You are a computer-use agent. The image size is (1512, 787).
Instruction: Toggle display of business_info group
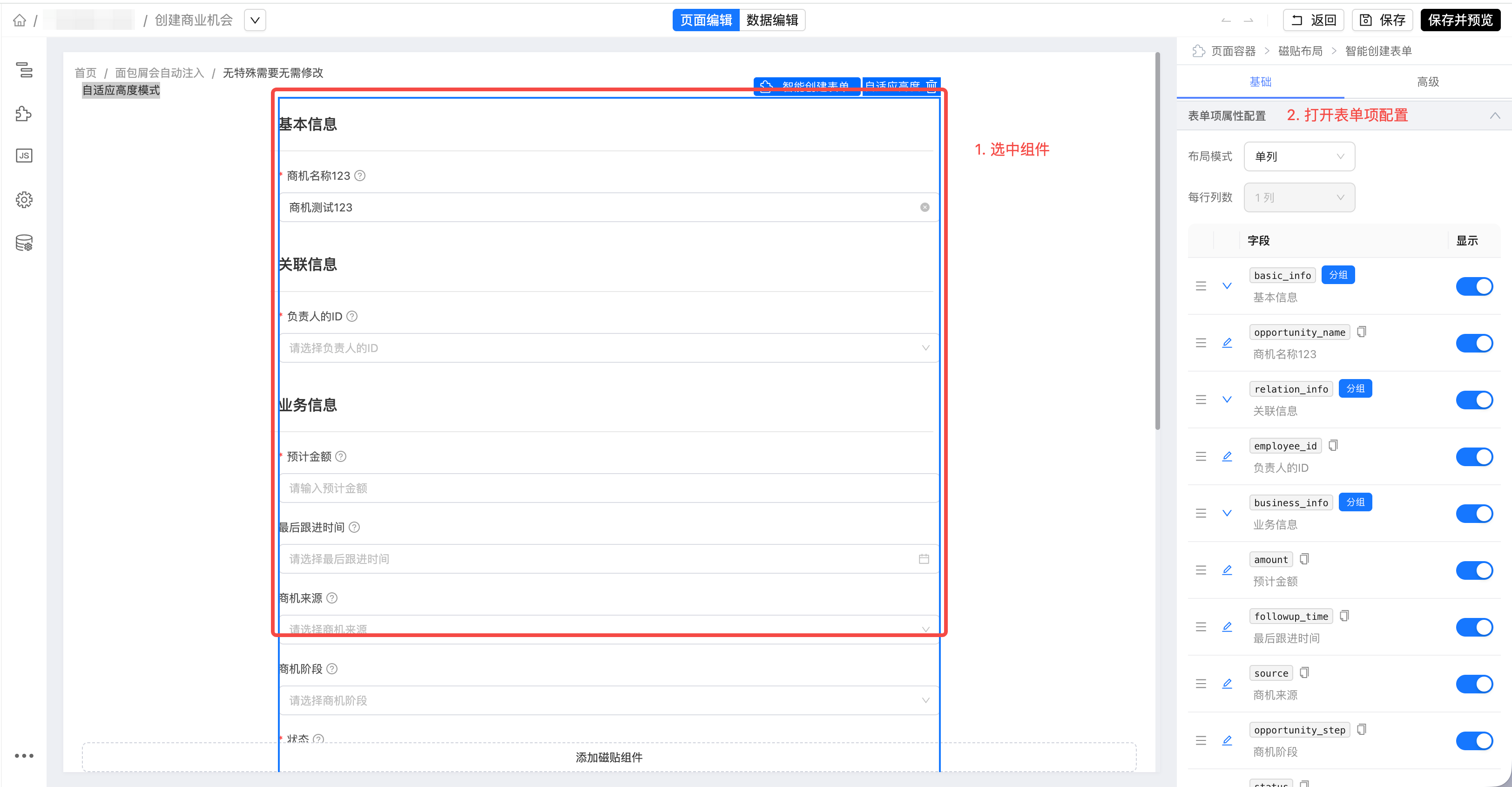click(1474, 514)
